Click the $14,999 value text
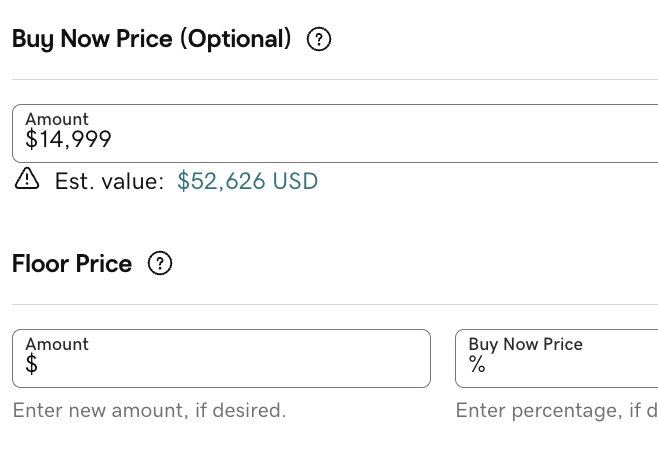The height and width of the screenshot is (456, 658). tap(68, 139)
